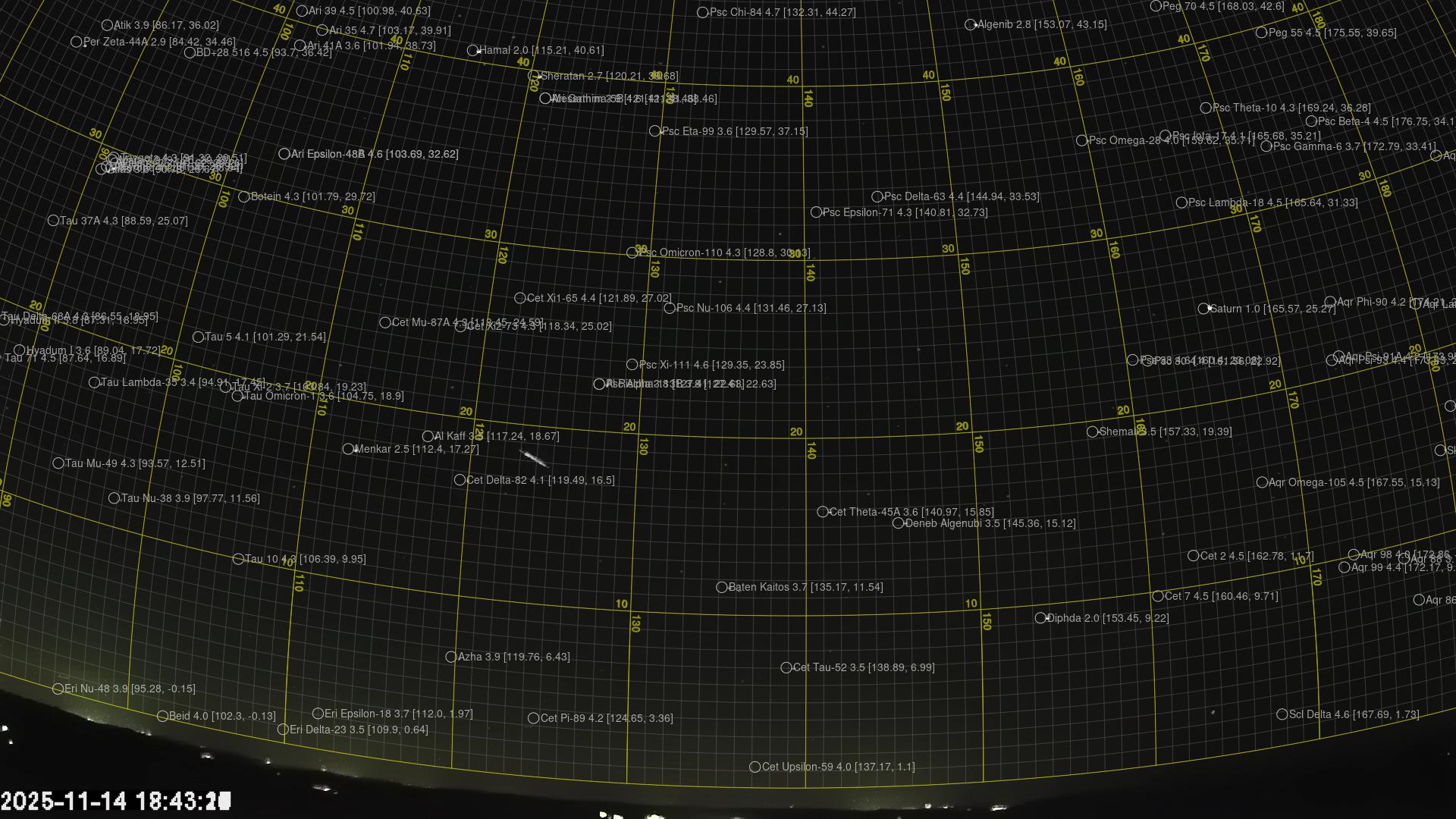Select the Hamal star marker circle

(472, 51)
